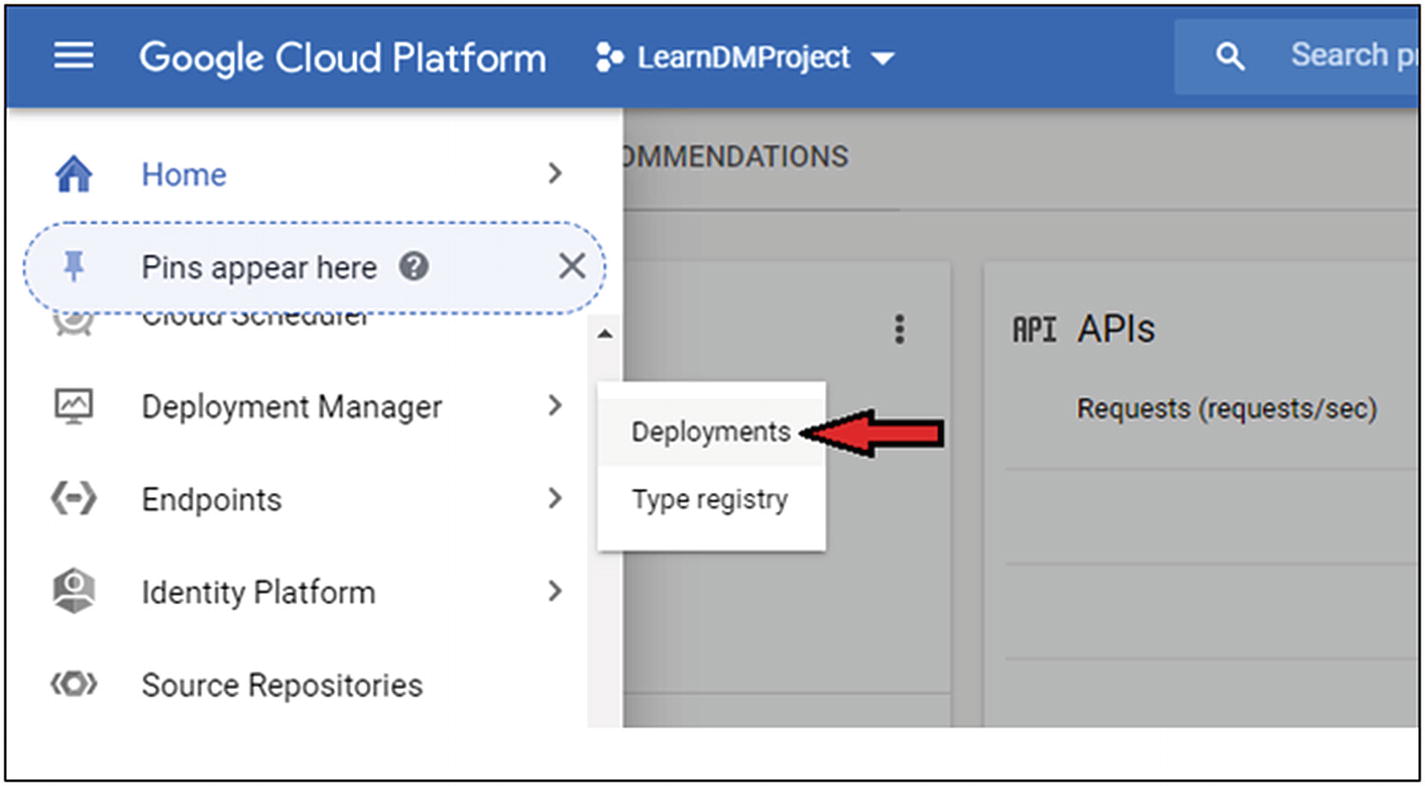Click the Google Cloud Platform logo text
The width and height of the screenshot is (1425, 786).
342,58
